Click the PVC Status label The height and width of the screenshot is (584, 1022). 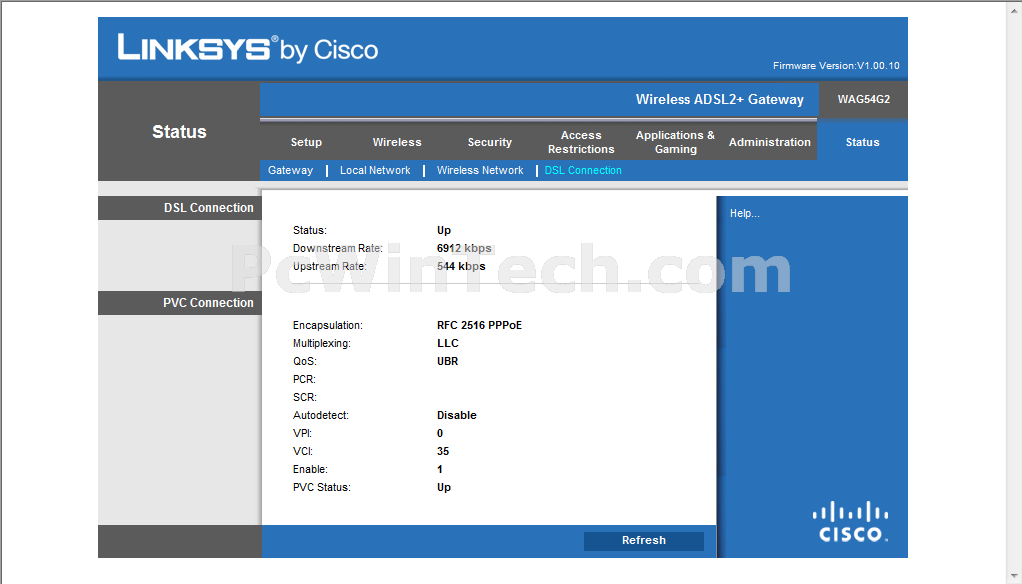[x=321, y=487]
